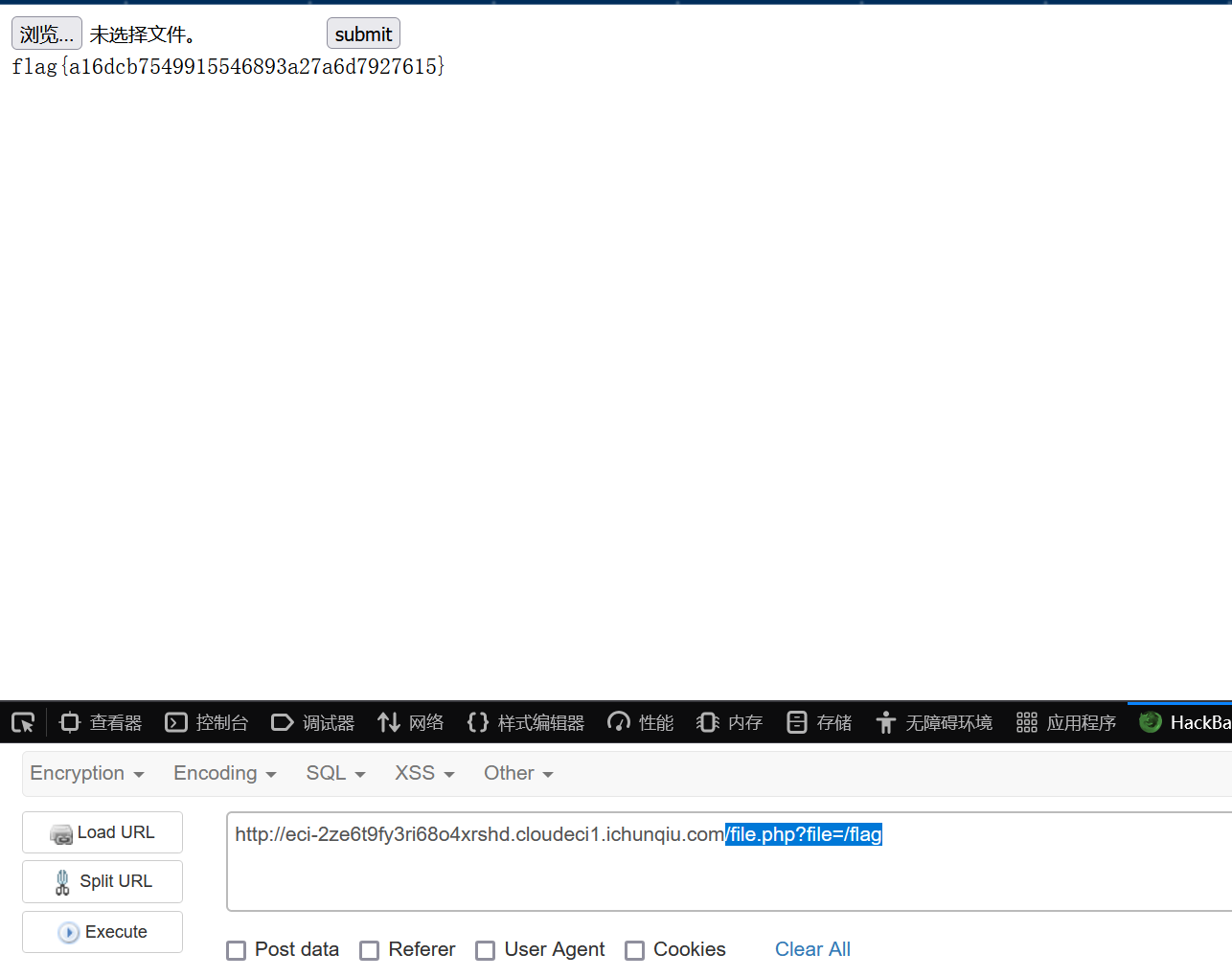
Task: Open the Storage (存储) tab
Action: [x=819, y=722]
